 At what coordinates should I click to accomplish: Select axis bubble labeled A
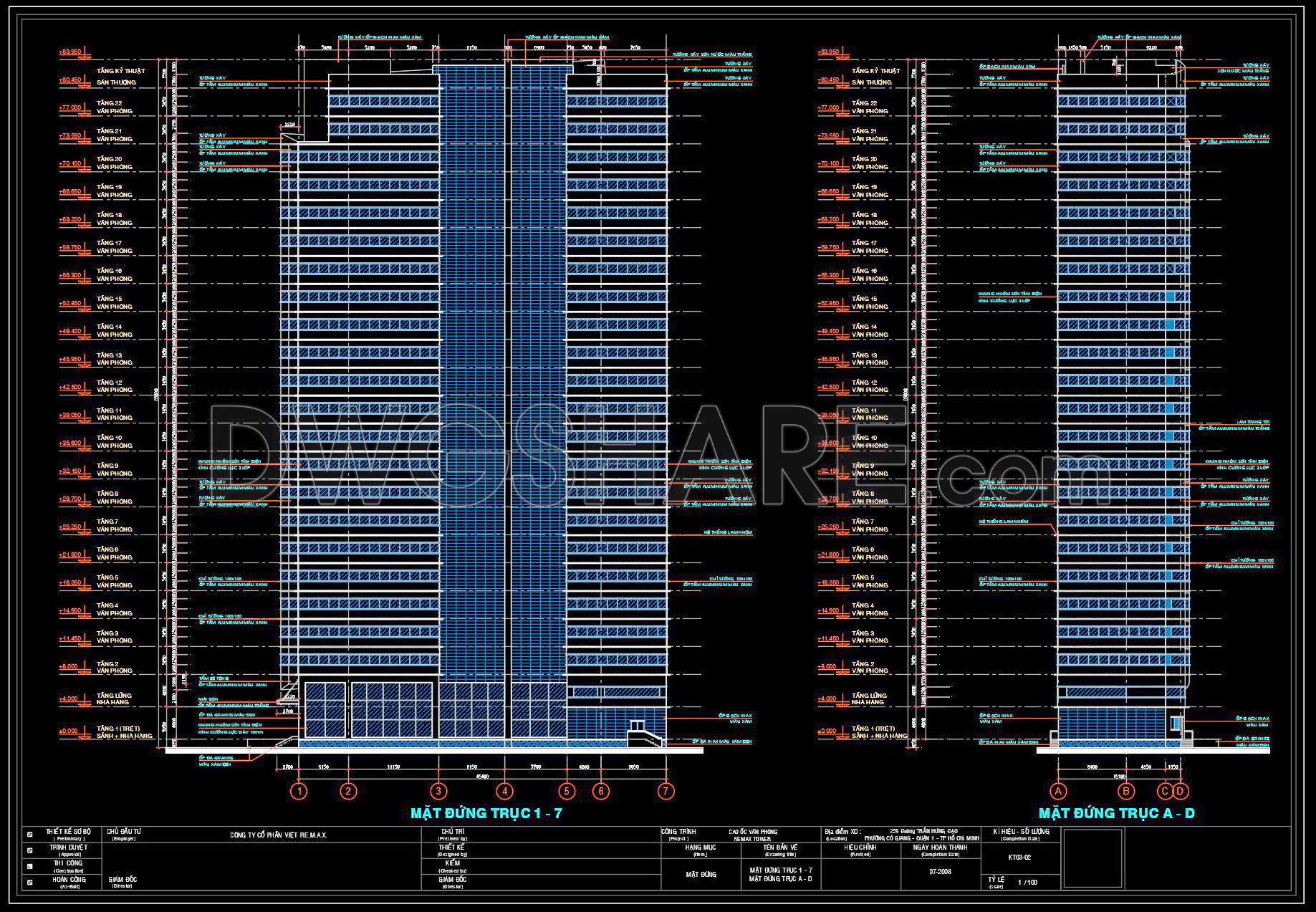click(x=1058, y=791)
